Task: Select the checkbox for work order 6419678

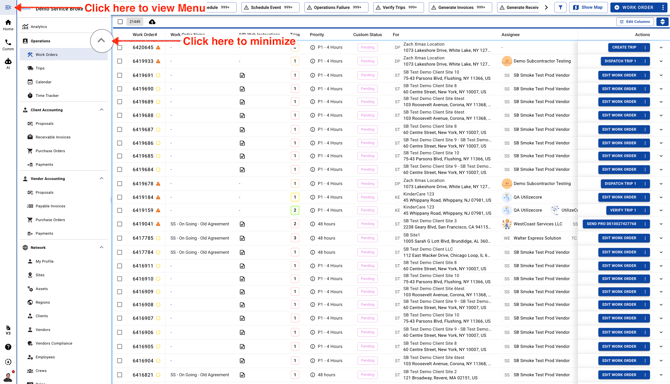Action: click(x=120, y=184)
